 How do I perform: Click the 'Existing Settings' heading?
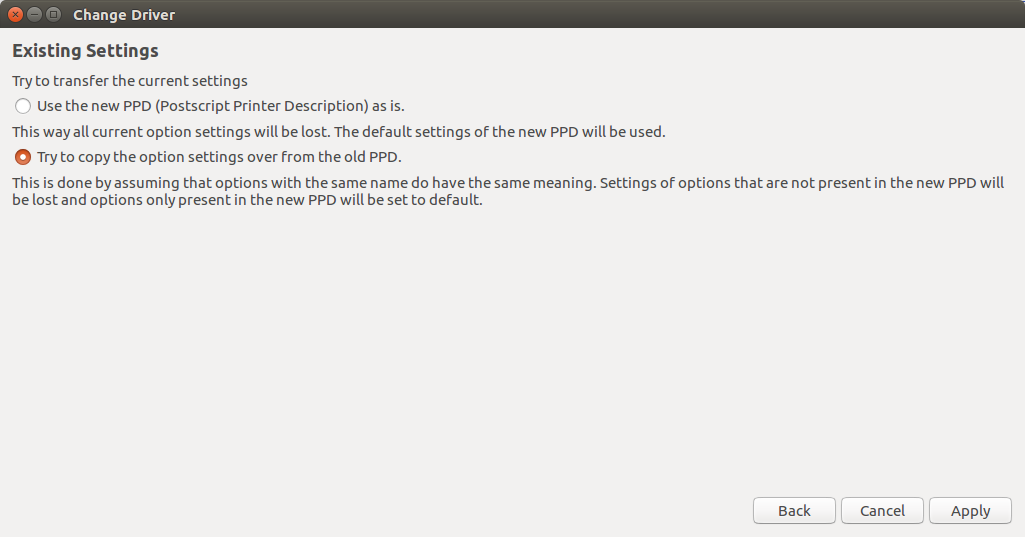point(86,51)
